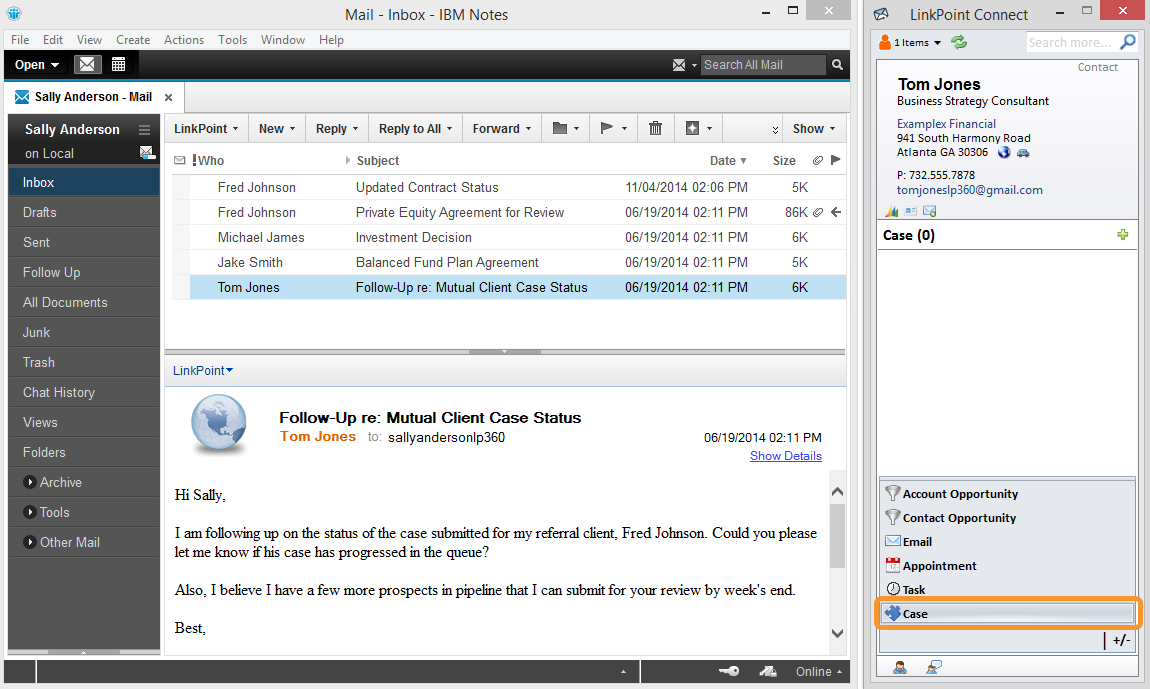Screen dimensions: 1150x689
Task: Open the Forward dropdown
Action: click(502, 128)
